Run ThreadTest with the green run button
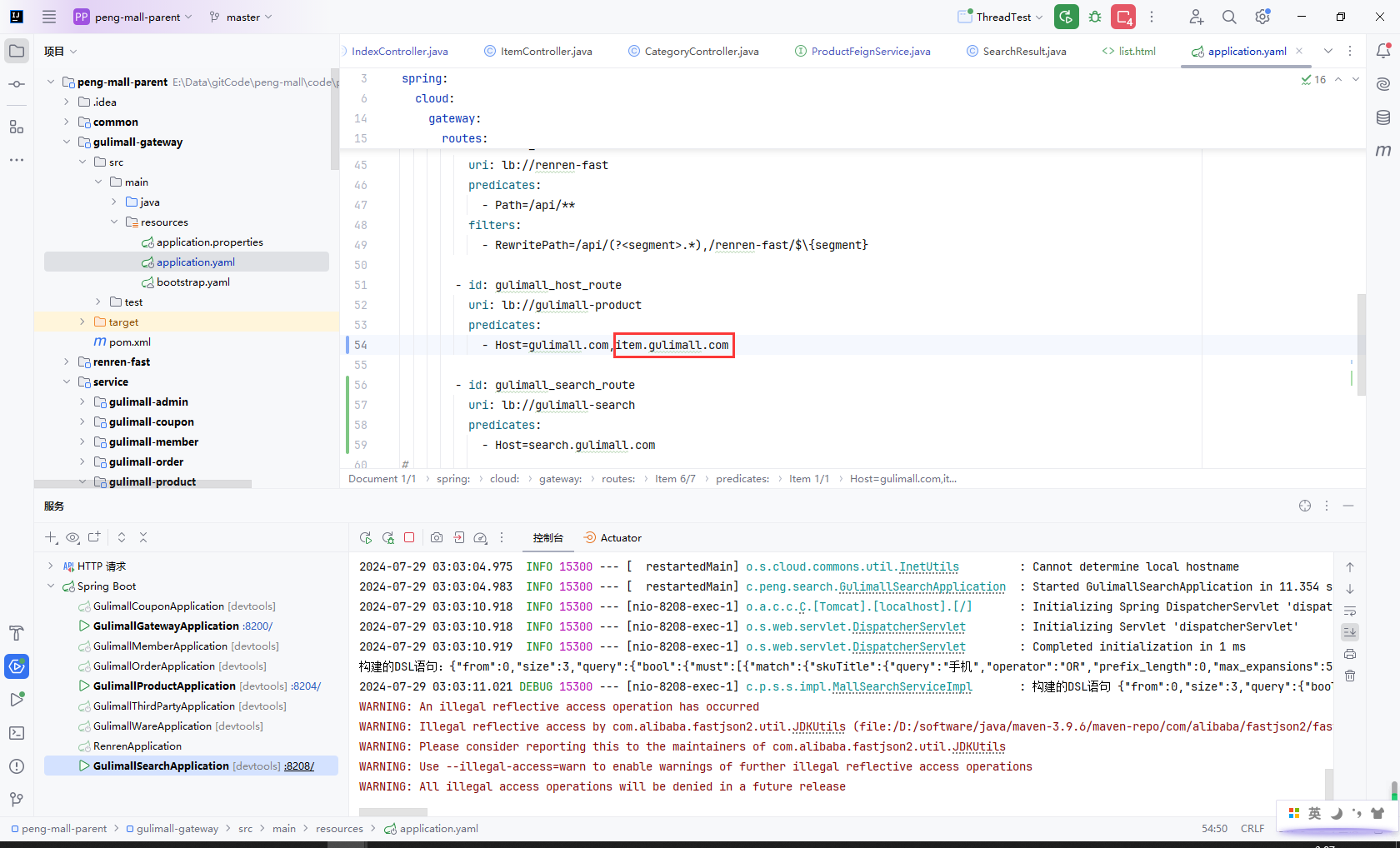 coord(1067,17)
